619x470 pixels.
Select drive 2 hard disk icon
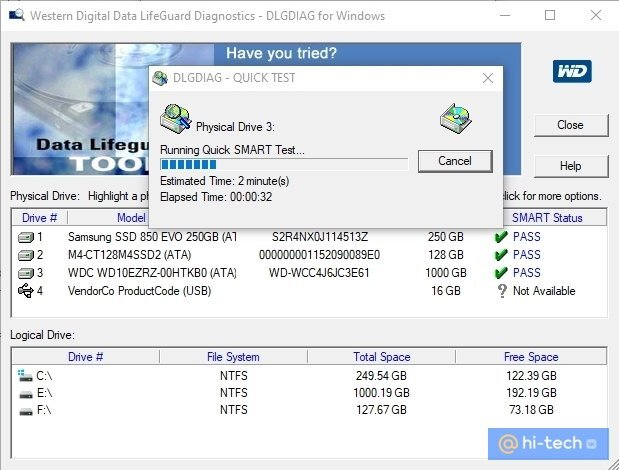pyautogui.click(x=26, y=255)
